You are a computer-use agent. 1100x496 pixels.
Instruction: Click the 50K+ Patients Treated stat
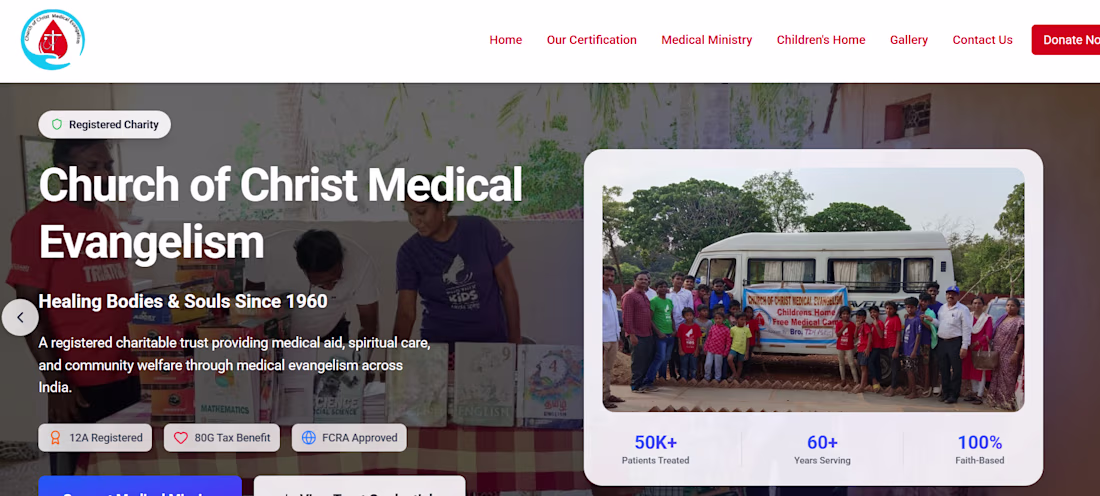point(655,449)
